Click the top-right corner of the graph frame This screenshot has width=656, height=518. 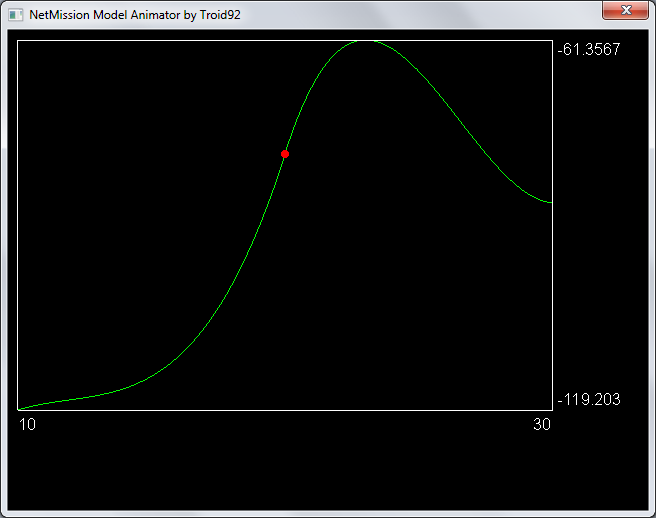click(x=552, y=41)
